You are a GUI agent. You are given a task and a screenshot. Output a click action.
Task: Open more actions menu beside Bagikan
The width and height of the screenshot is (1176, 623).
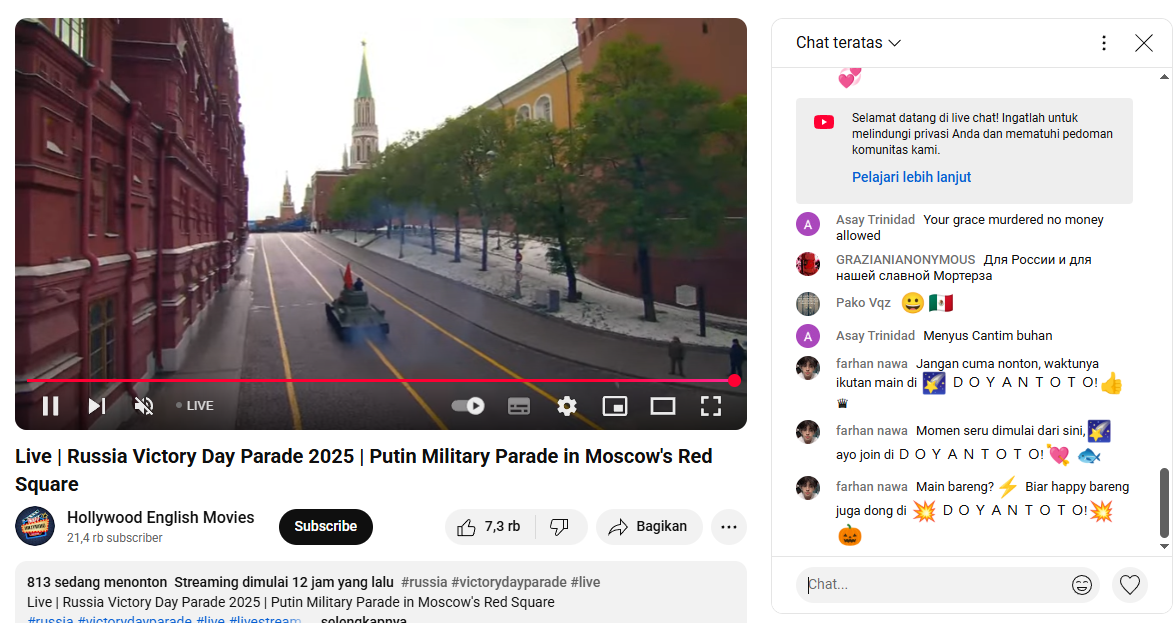point(729,526)
